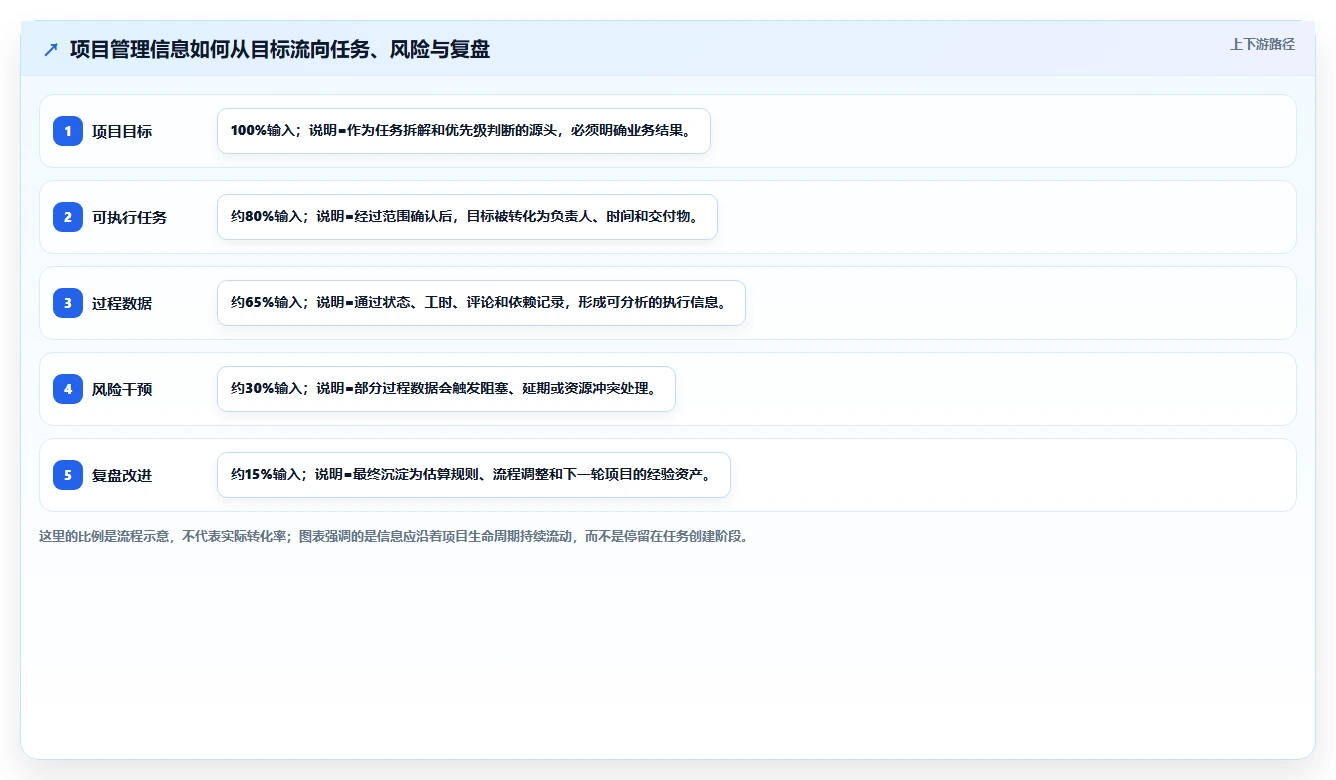Click the 约65%输入 description box
1336x780 pixels.
coord(481,303)
